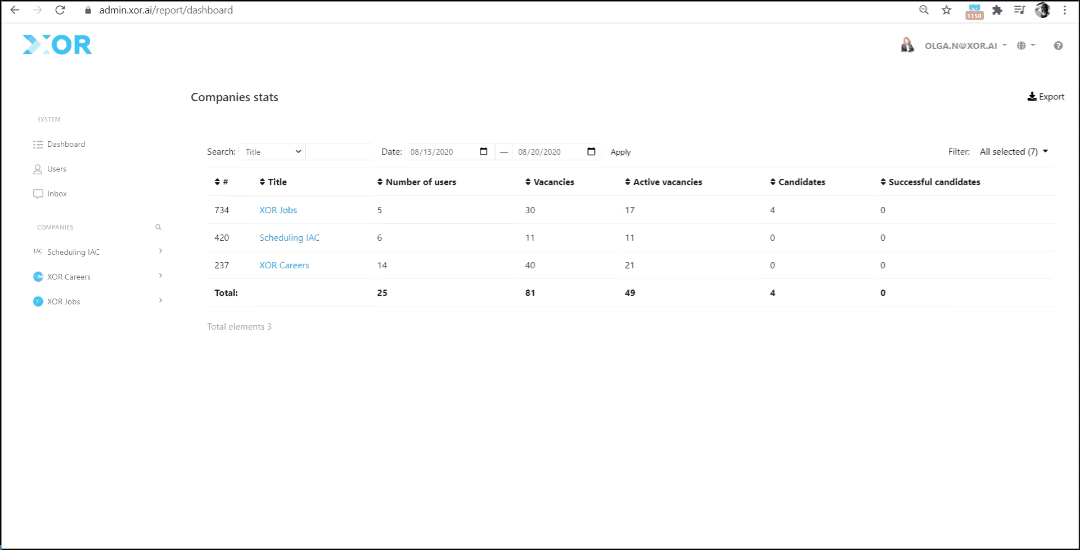Sort by Vacancies column

coord(550,182)
